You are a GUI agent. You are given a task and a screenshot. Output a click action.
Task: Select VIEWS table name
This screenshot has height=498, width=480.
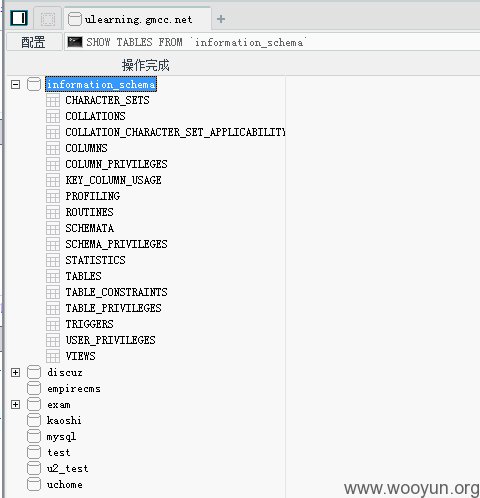80,356
